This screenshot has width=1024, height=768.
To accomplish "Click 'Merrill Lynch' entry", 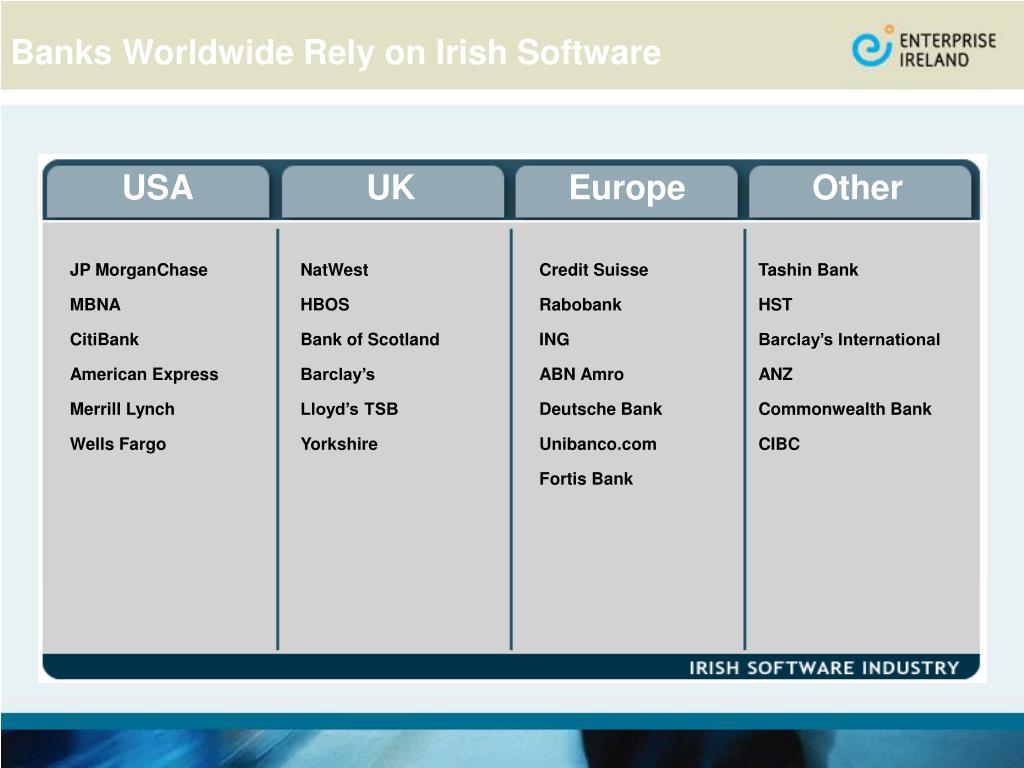I will 122,409.
